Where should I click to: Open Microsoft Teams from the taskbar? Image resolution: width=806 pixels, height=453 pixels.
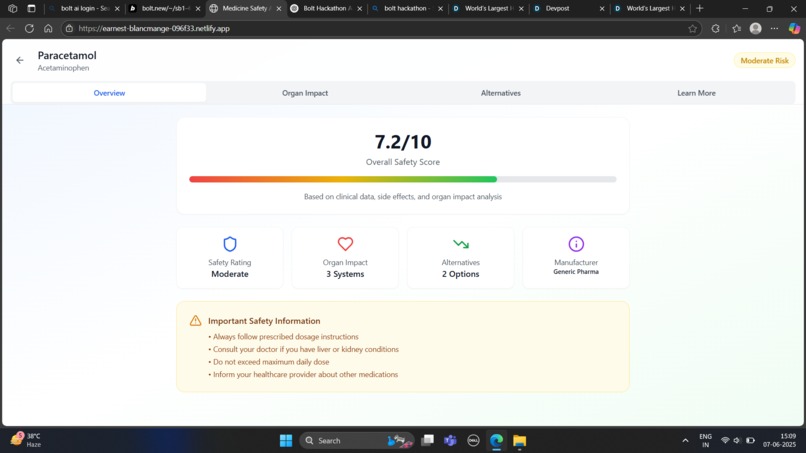(450, 441)
